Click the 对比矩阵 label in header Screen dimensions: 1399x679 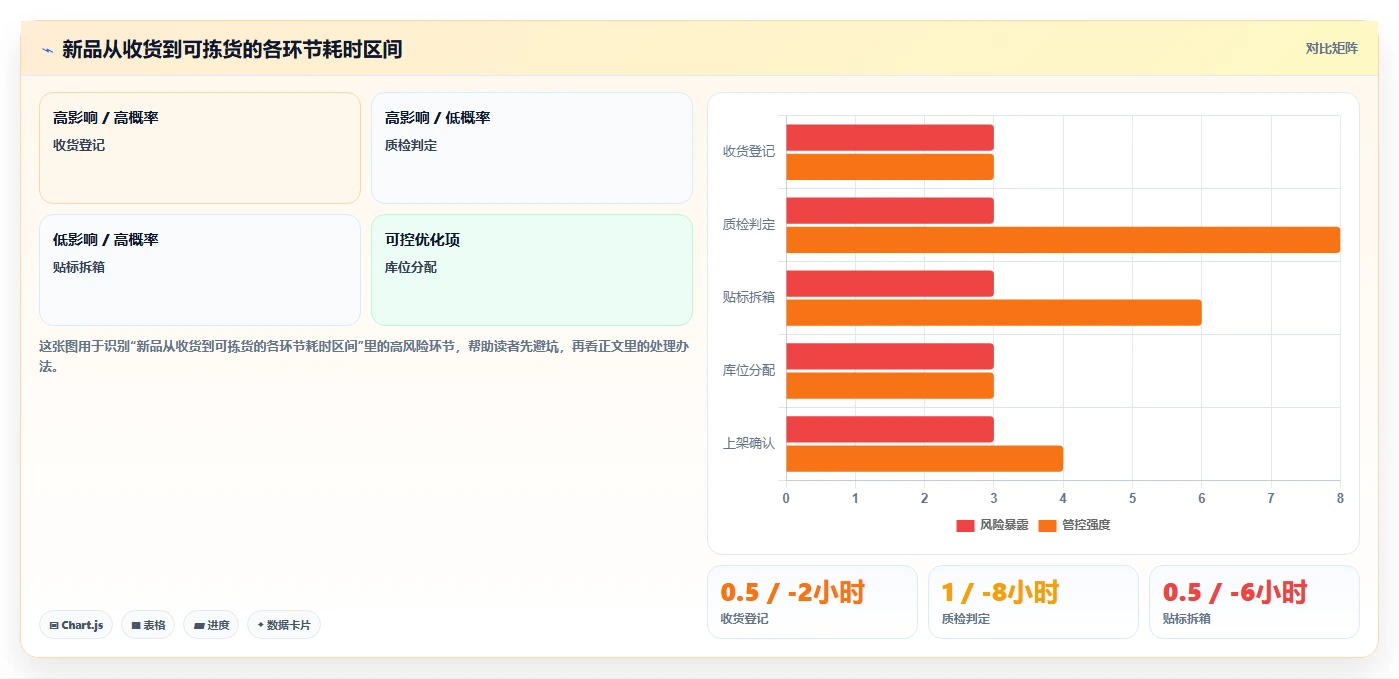coord(1331,48)
